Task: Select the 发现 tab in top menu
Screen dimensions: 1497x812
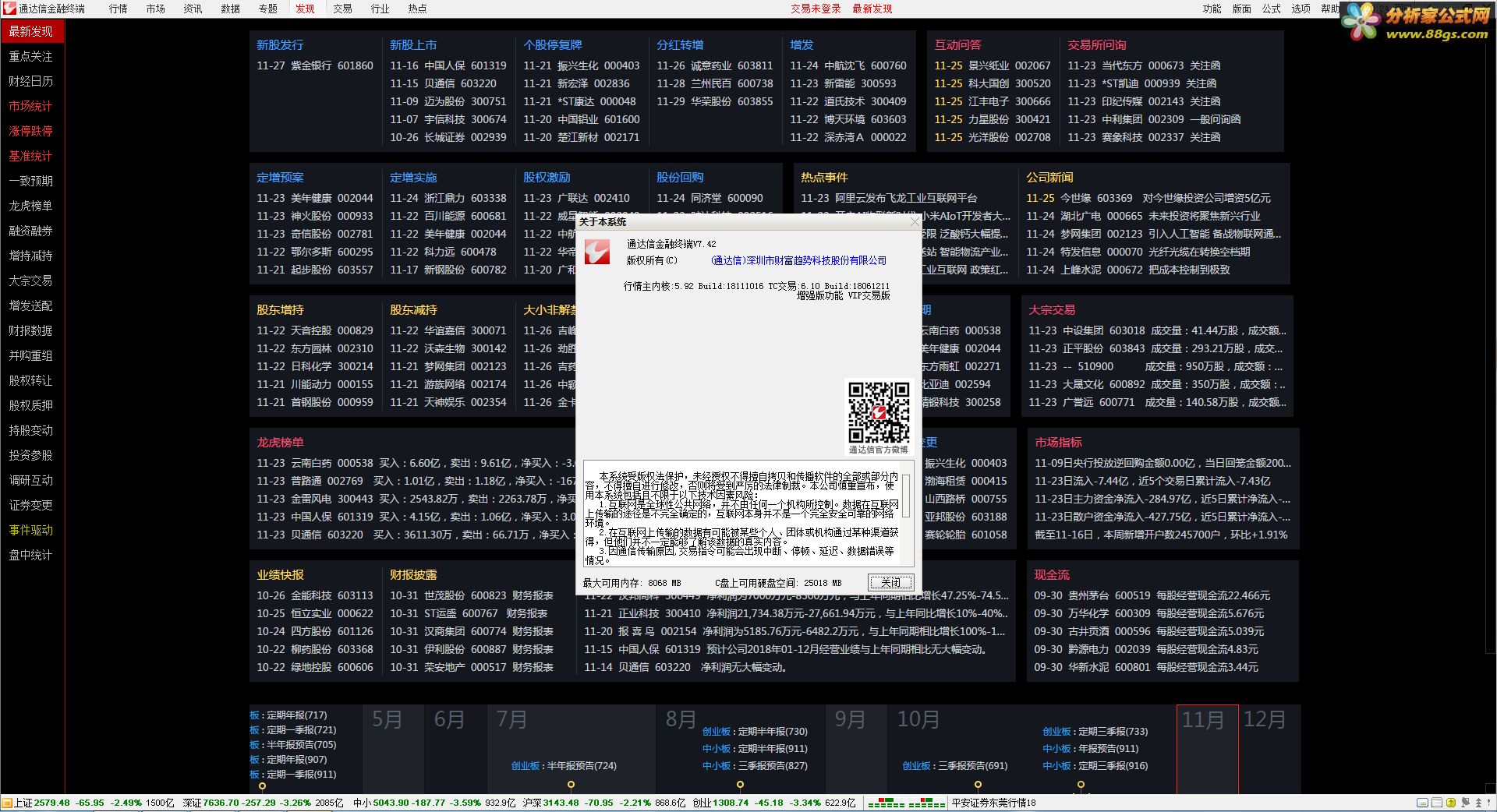Action: tap(305, 9)
